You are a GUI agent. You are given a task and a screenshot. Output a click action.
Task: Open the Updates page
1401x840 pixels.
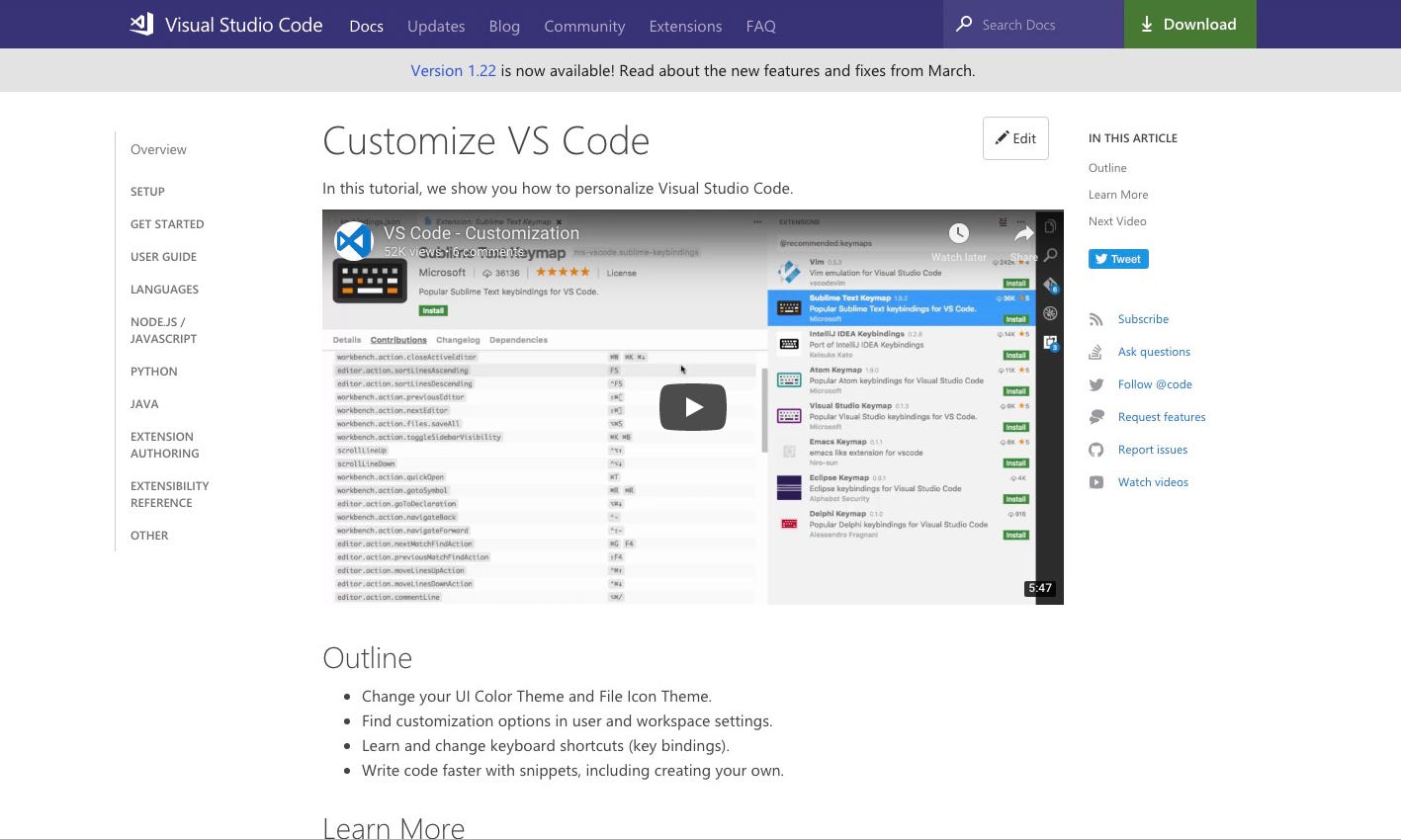point(436,26)
